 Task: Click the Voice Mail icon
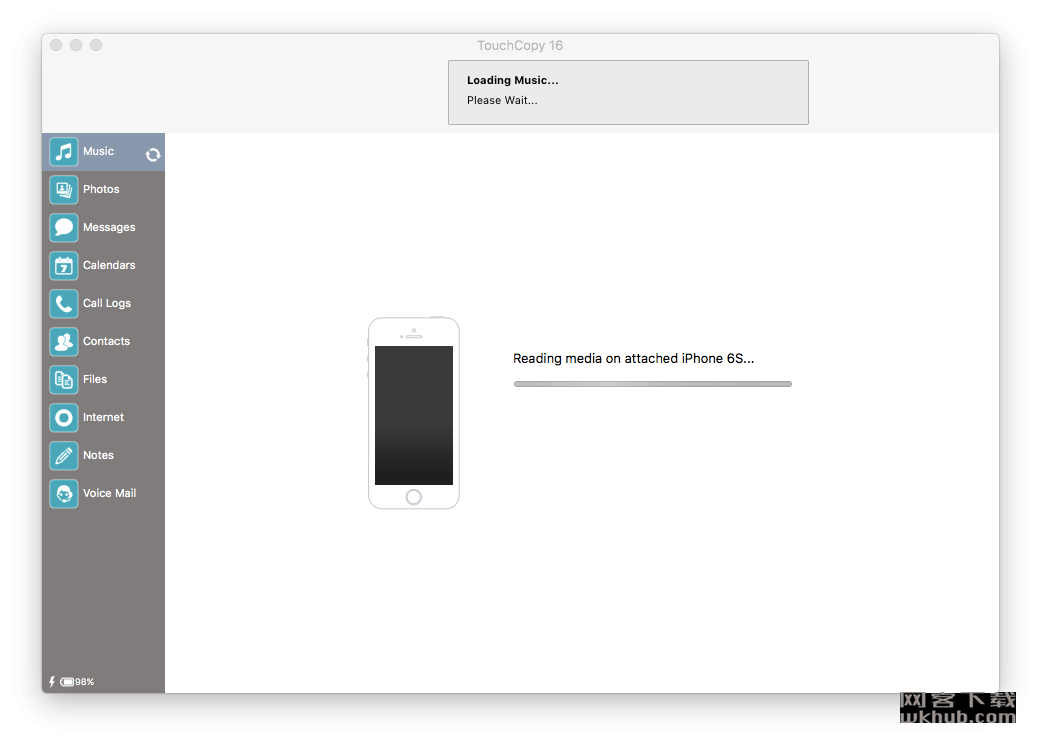click(64, 493)
